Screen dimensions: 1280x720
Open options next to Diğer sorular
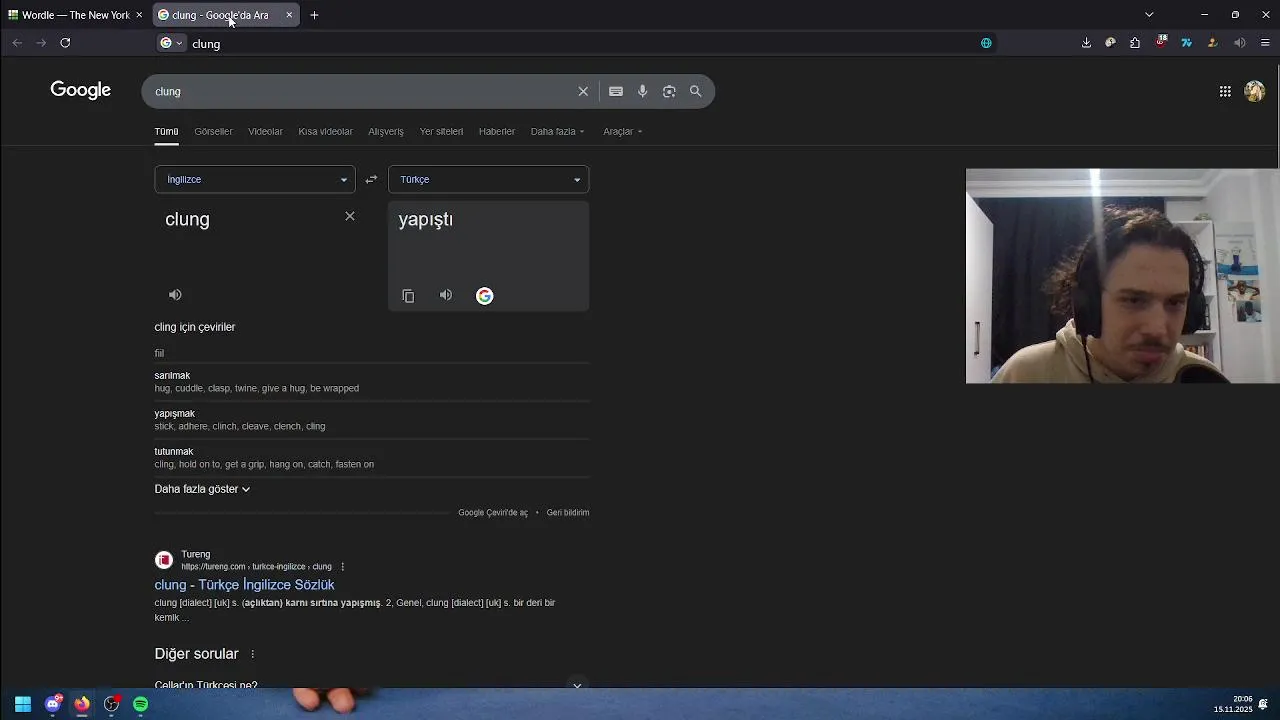tap(252, 654)
